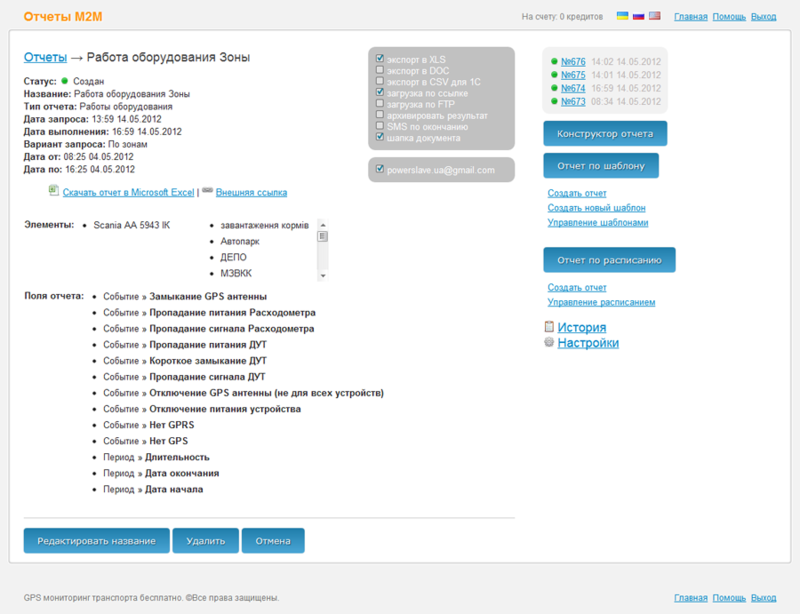800x614 pixels.
Task: Click Создать отчет under Отчет по шаблону
Action: point(577,193)
